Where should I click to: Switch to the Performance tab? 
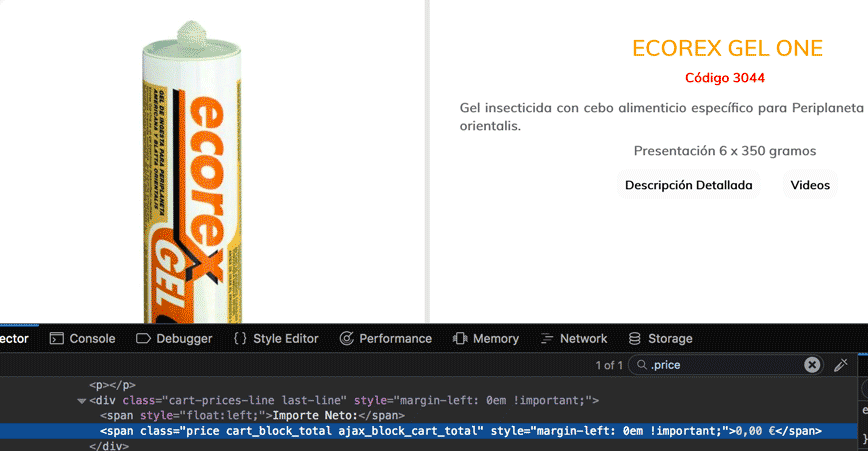click(x=386, y=339)
